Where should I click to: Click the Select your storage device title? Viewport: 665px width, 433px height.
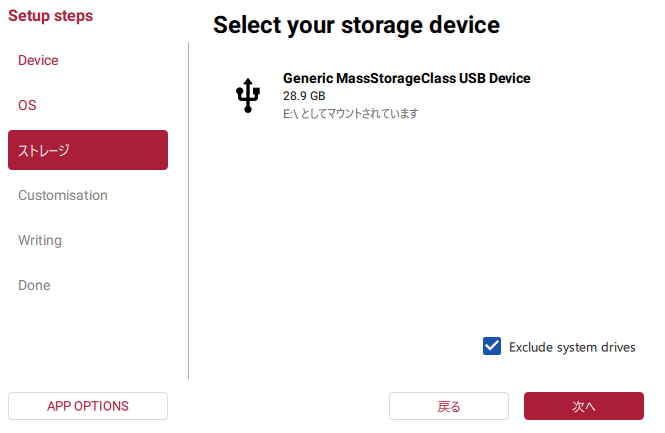point(356,25)
